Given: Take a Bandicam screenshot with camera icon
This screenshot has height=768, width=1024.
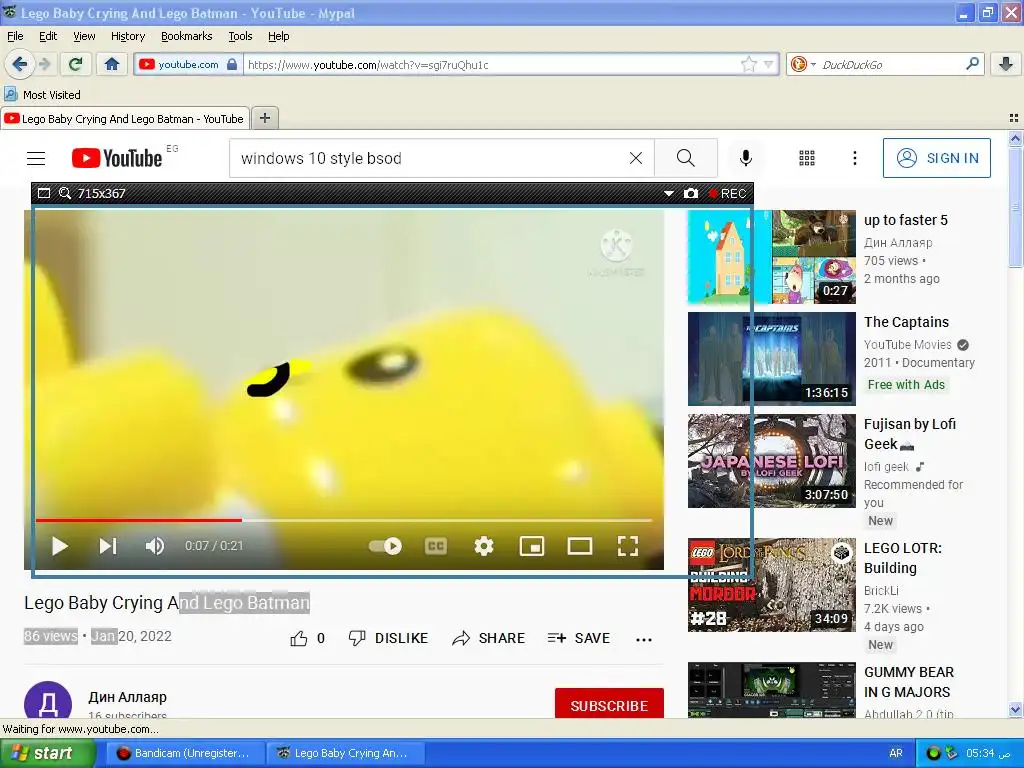Looking at the screenshot, I should (x=690, y=193).
